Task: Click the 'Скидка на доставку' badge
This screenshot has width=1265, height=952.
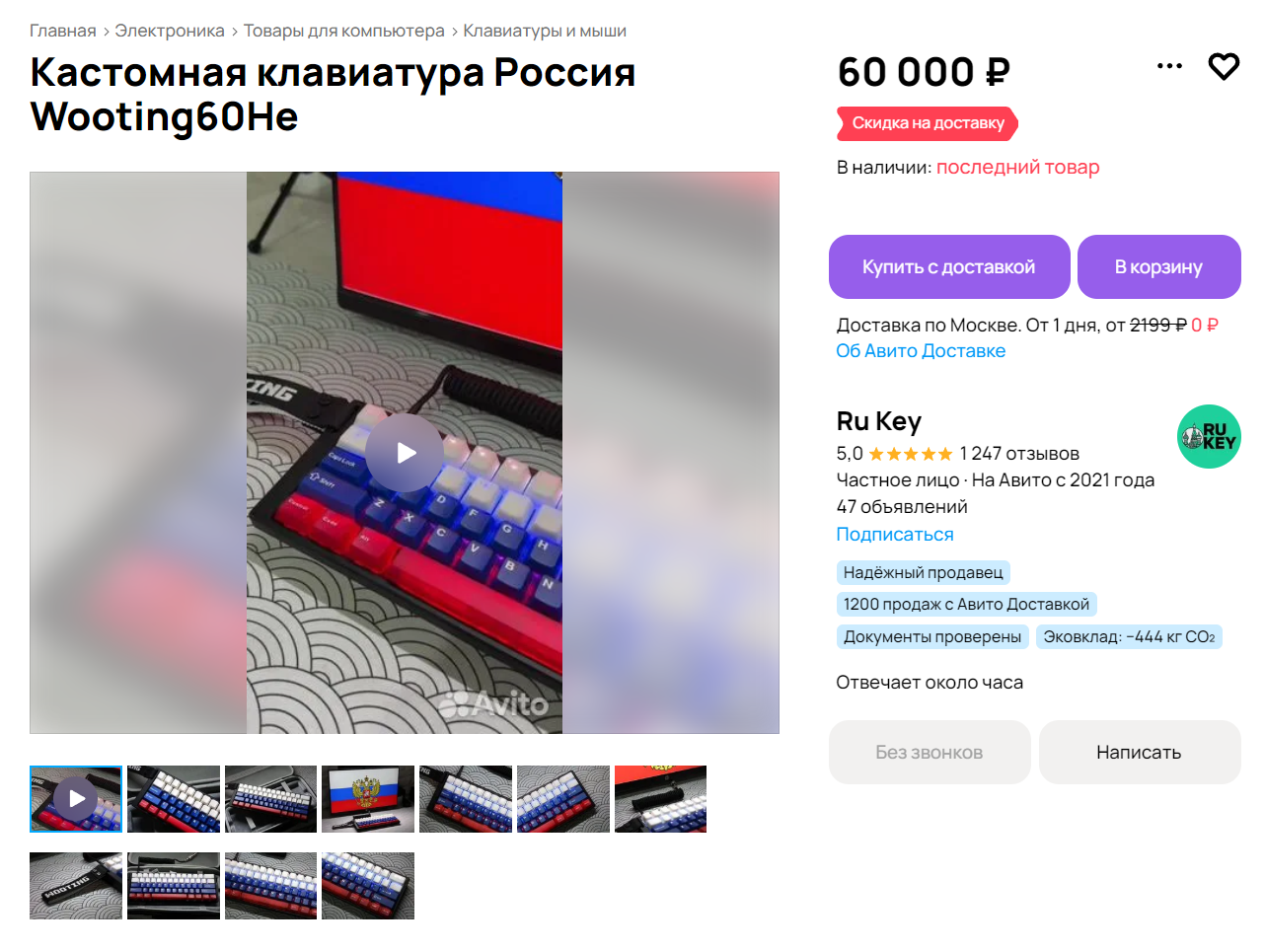Action: [928, 123]
